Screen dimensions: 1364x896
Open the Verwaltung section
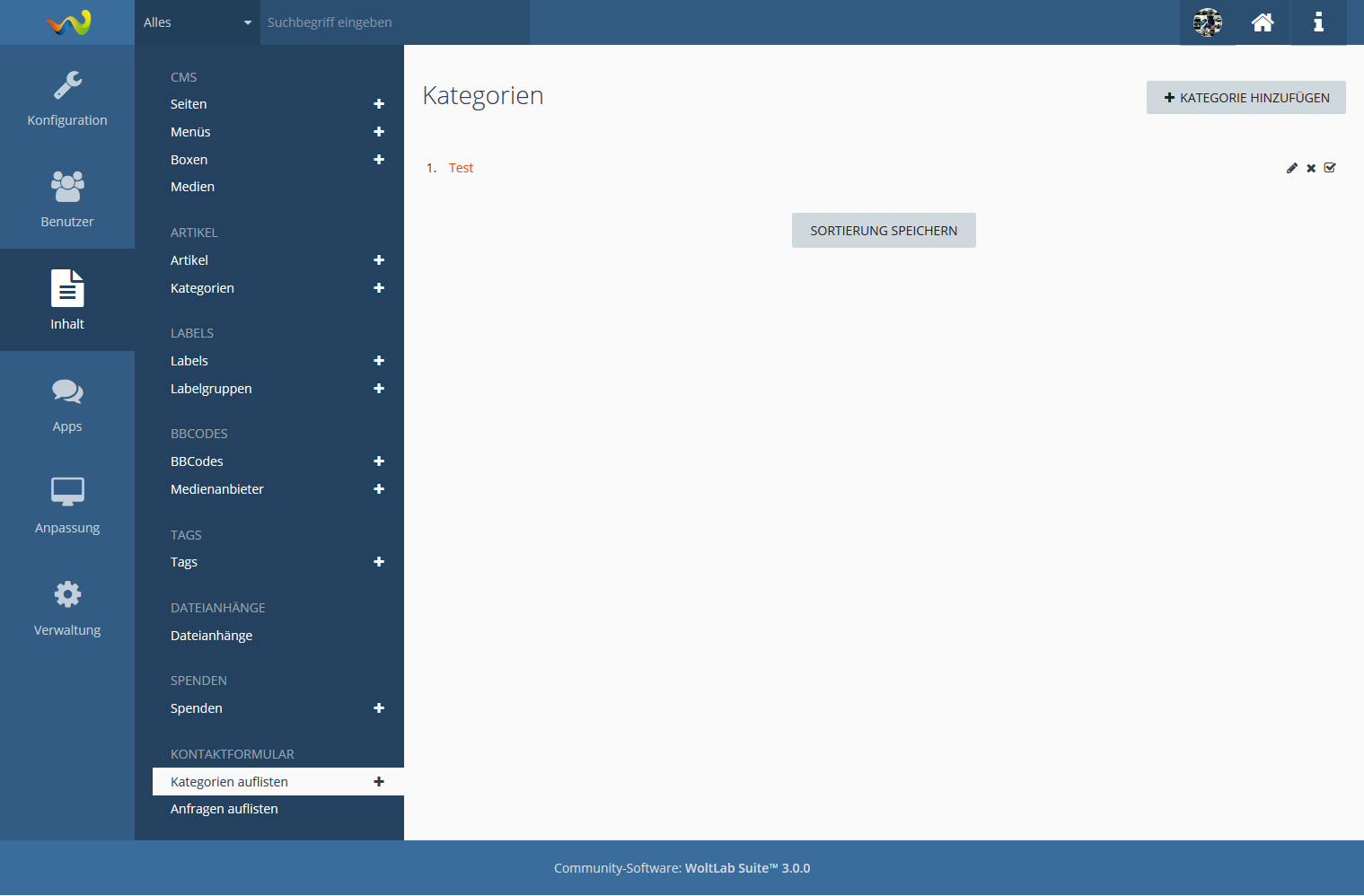(67, 607)
